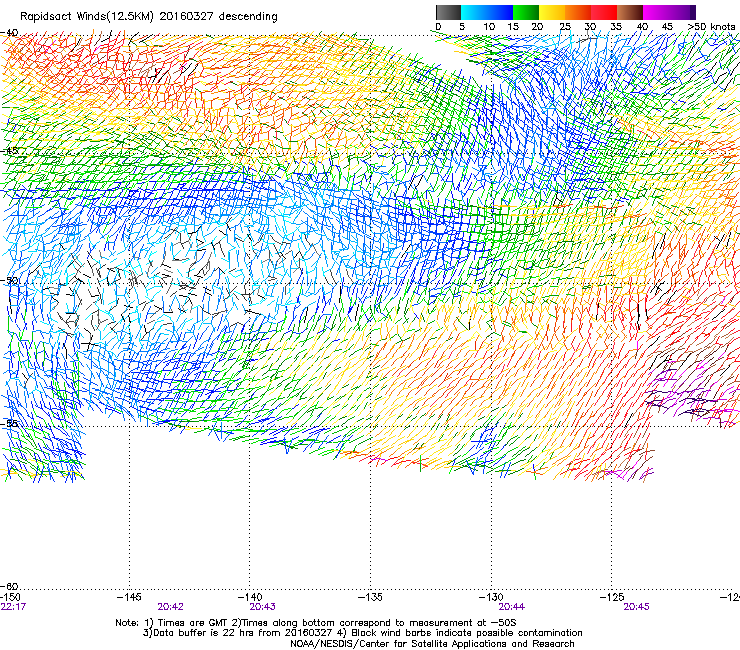The height and width of the screenshot is (650, 740).
Task: Click the note line '3)Data buffer is 22 hrs'
Action: pos(362,633)
